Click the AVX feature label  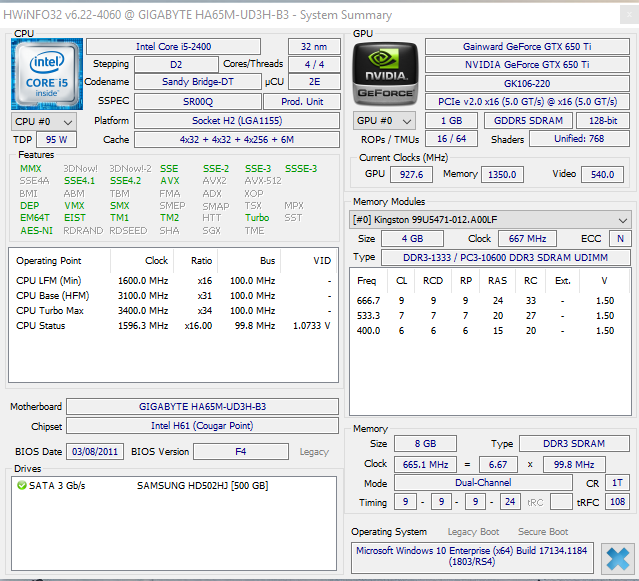coord(170,180)
